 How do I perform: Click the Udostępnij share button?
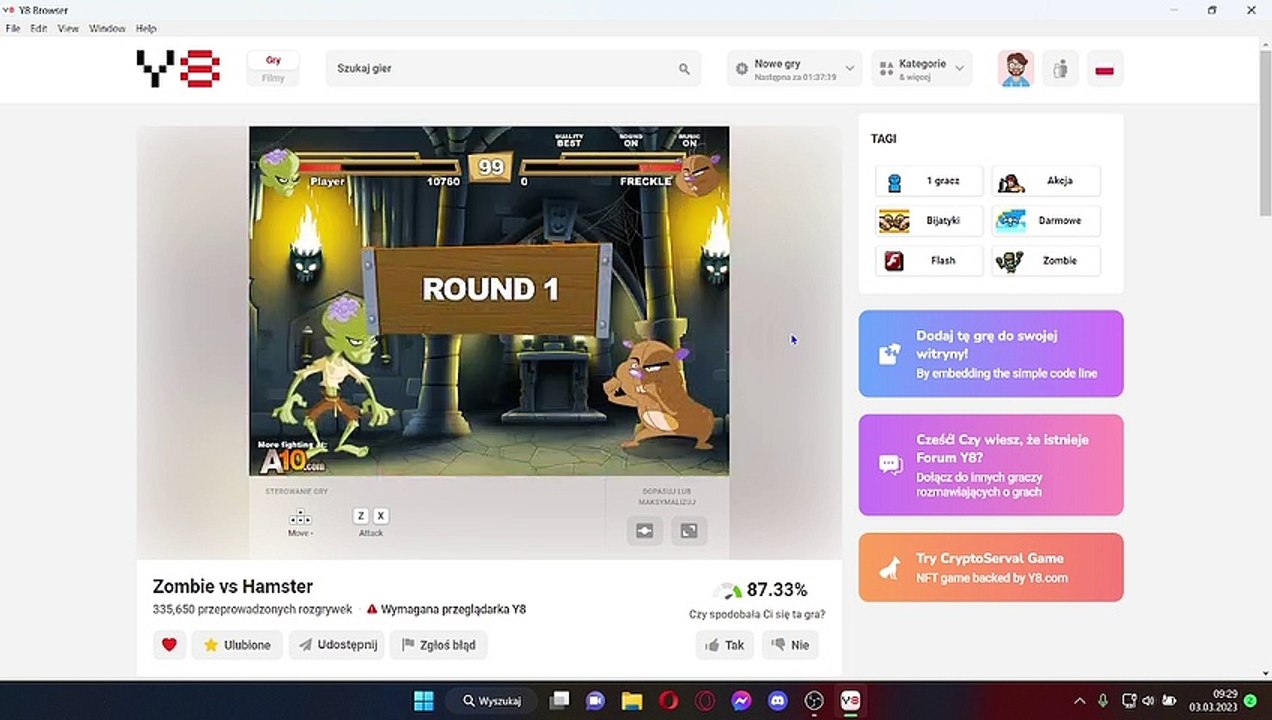click(337, 645)
